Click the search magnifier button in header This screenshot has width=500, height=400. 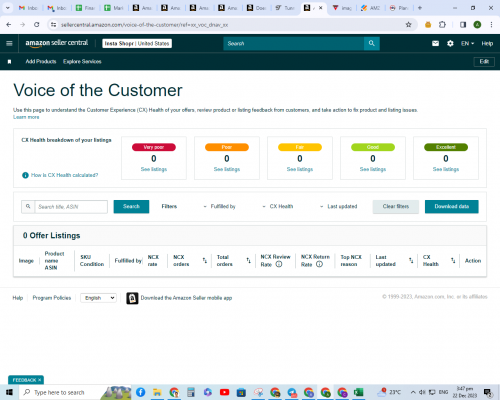point(372,43)
